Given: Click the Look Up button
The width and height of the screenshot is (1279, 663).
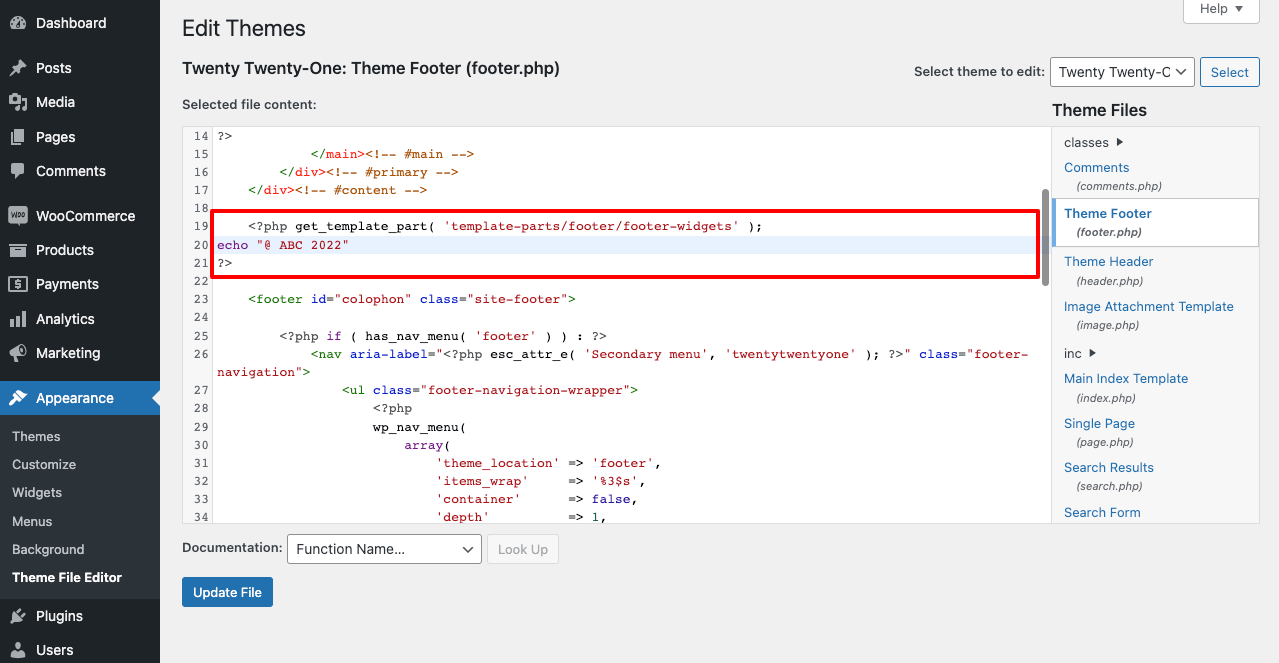Looking at the screenshot, I should coord(523,549).
